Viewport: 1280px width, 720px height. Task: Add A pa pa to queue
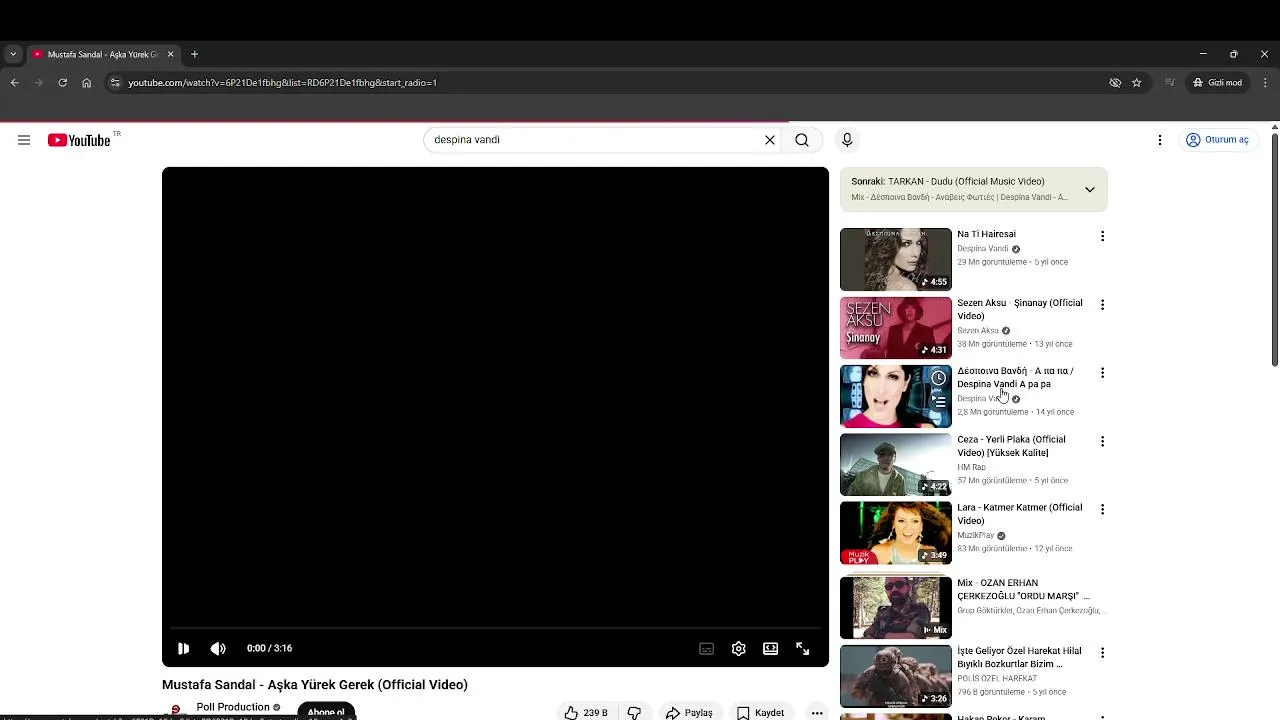click(938, 402)
